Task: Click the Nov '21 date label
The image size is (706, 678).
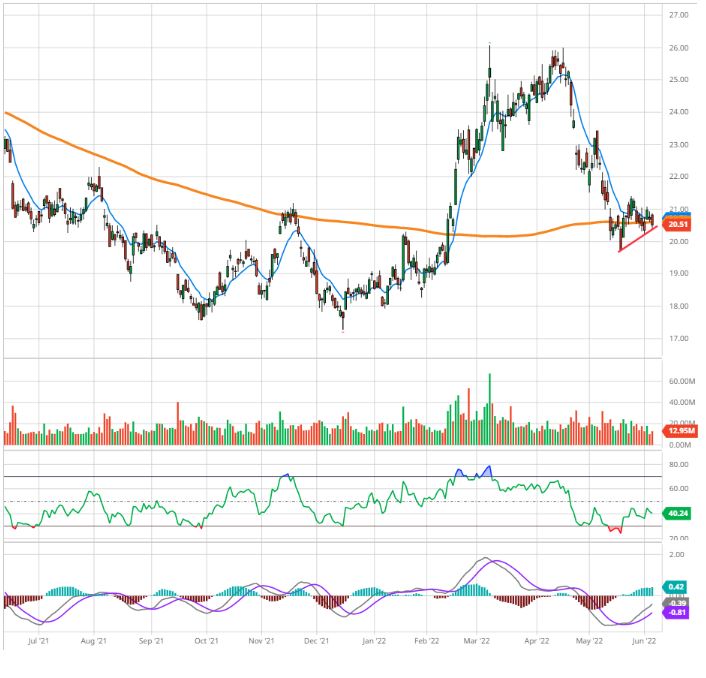Action: (x=262, y=641)
